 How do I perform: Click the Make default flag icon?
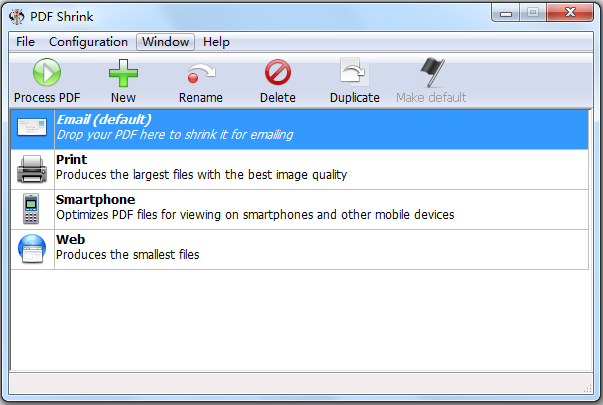tap(431, 73)
